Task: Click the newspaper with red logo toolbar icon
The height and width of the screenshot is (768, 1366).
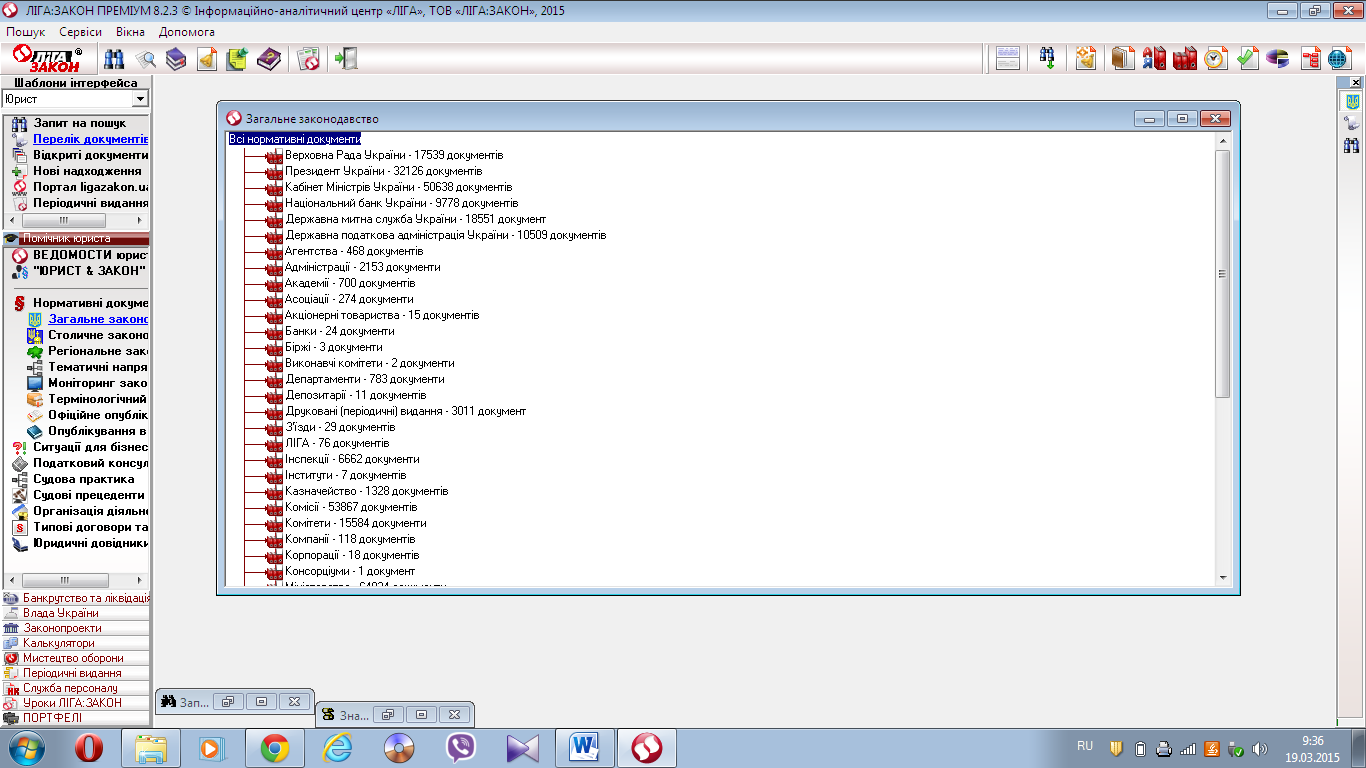Action: 308,59
